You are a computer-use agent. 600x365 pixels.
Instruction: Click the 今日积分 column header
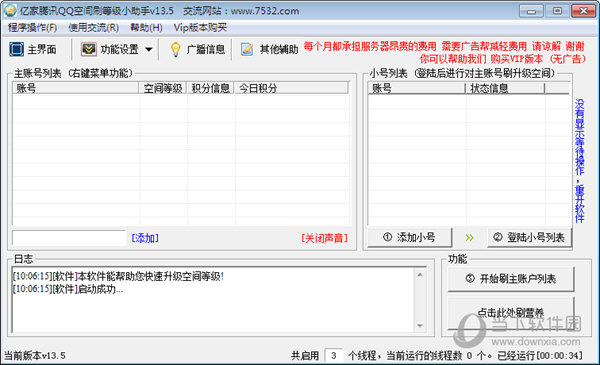[292, 88]
